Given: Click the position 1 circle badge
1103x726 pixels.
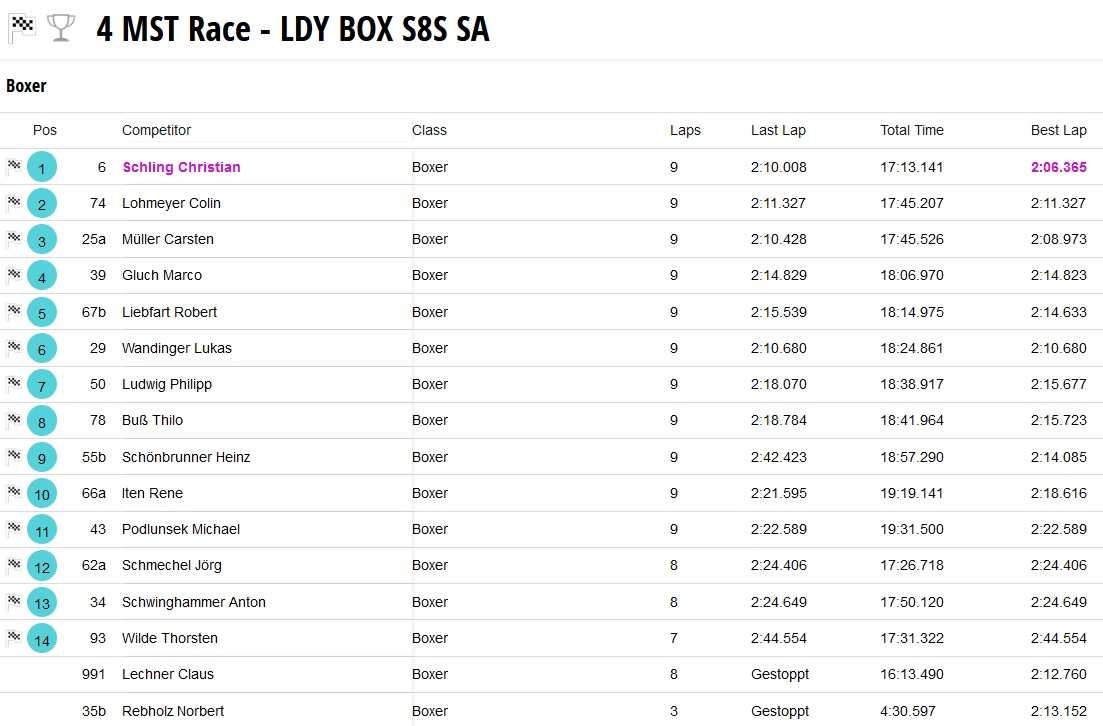Looking at the screenshot, I should click(42, 168).
